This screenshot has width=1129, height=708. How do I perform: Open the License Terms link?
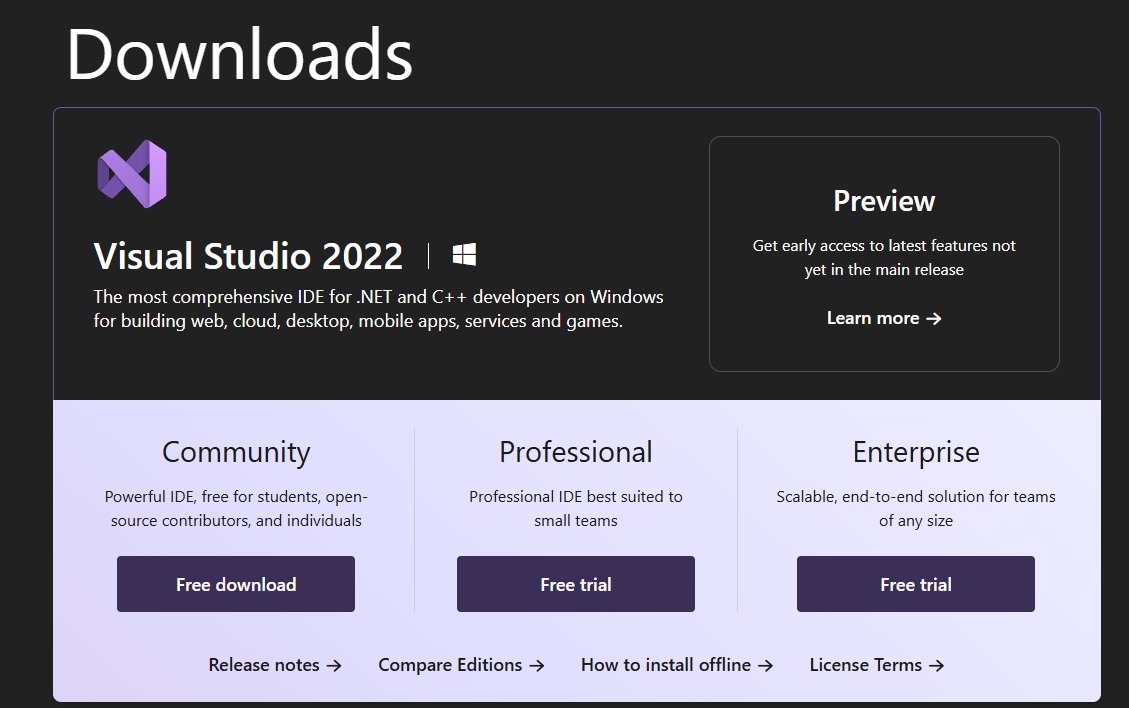pyautogui.click(x=876, y=665)
